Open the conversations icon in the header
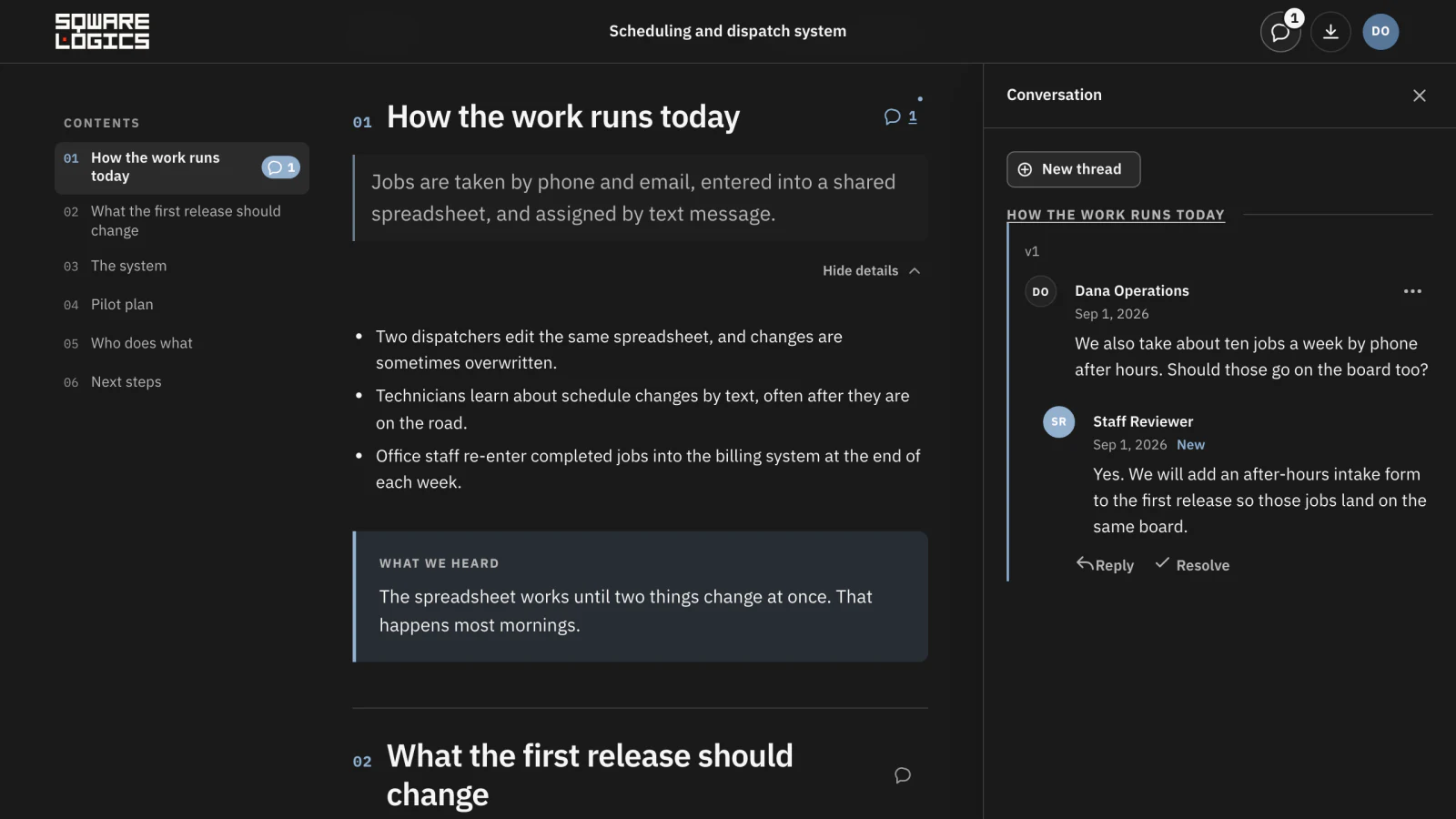 [x=1280, y=32]
